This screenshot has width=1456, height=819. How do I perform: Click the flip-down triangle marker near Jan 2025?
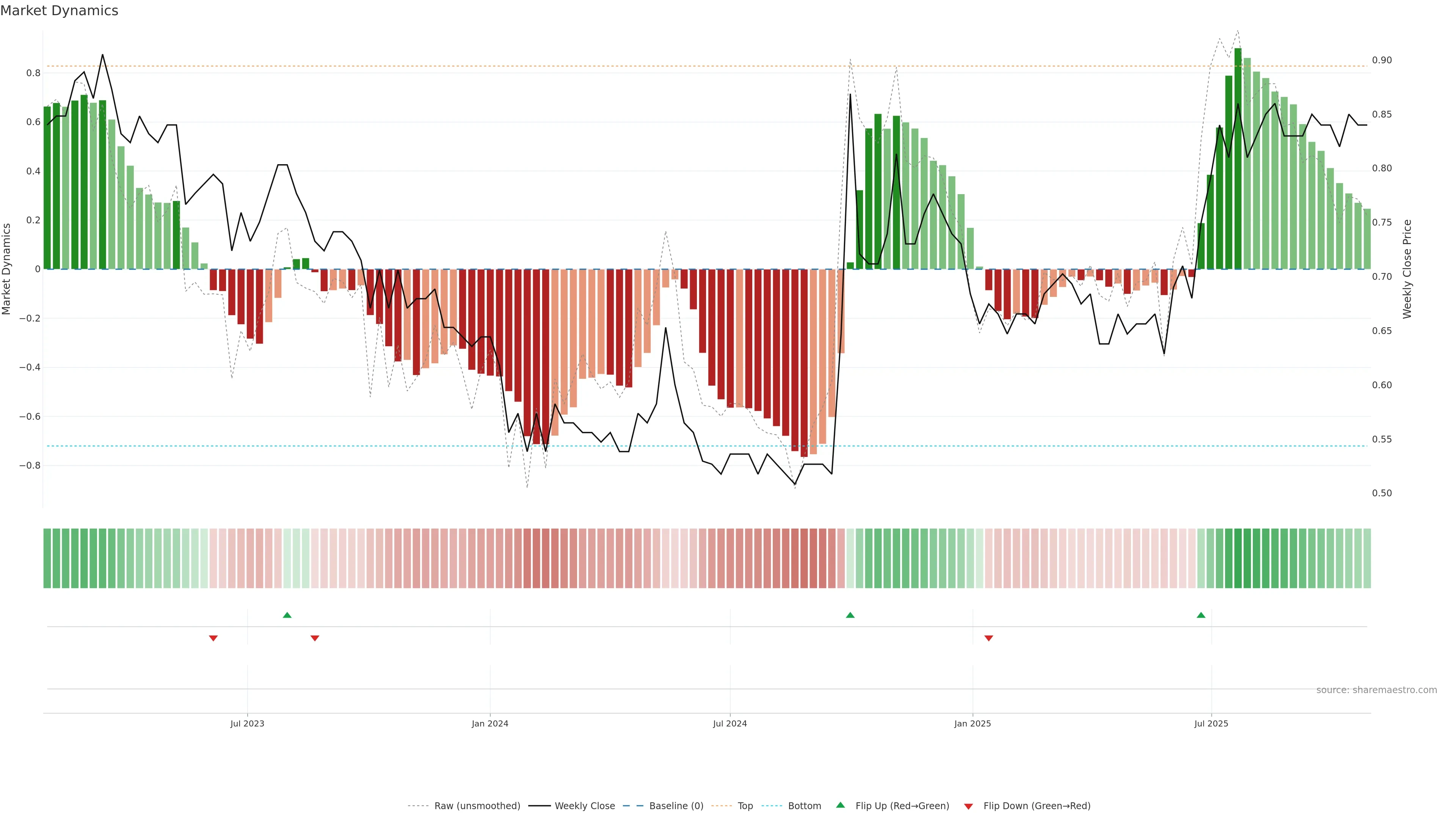[988, 638]
